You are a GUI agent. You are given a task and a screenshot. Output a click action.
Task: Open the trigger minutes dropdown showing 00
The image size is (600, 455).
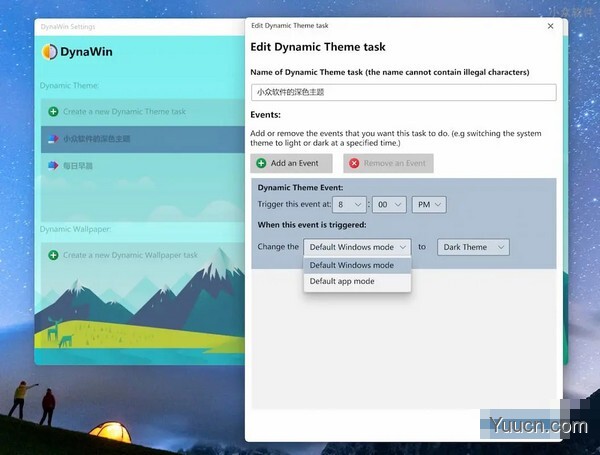tap(387, 204)
